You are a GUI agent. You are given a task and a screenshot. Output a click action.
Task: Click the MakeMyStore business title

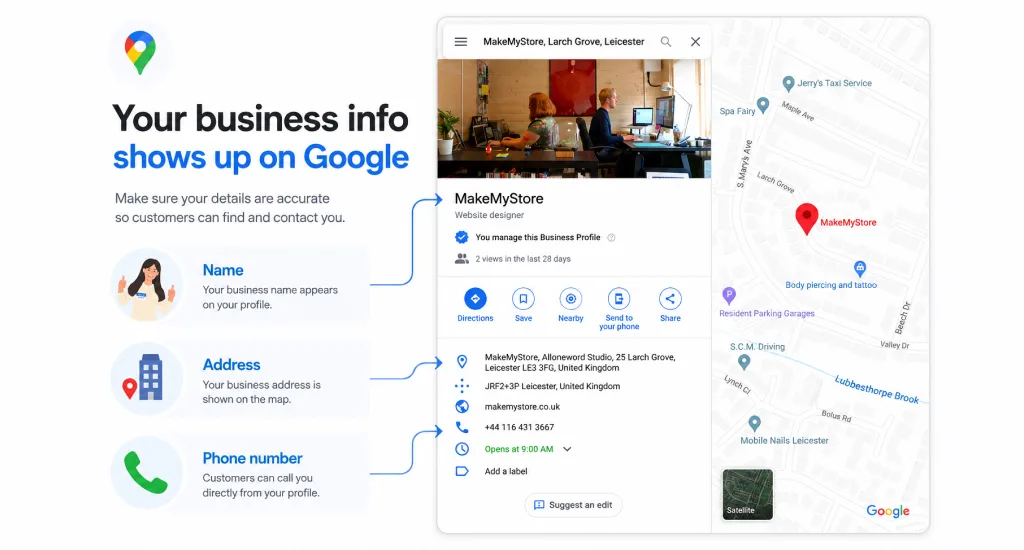[499, 199]
